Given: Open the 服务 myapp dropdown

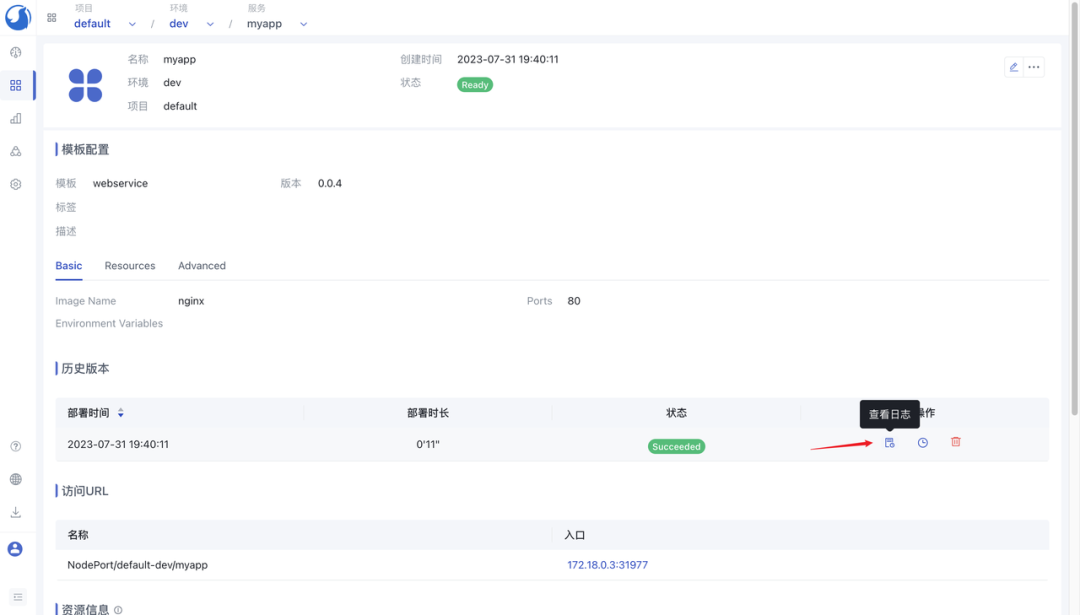Looking at the screenshot, I should [x=276, y=23].
